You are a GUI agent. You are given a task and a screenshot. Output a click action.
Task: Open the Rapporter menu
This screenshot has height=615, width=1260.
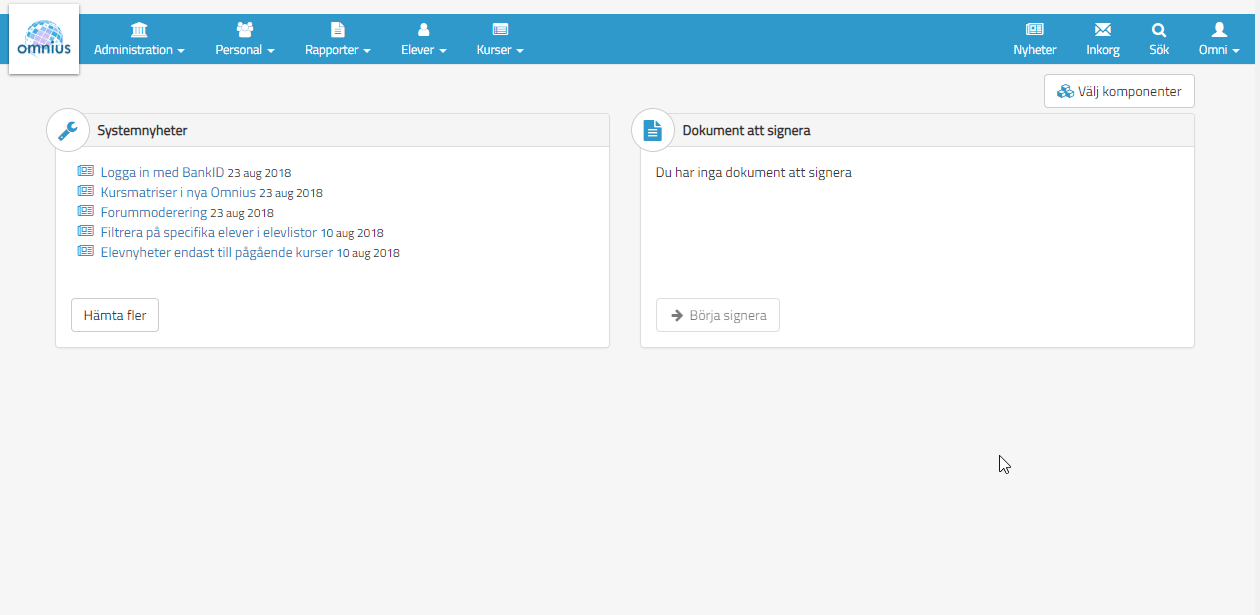(337, 40)
